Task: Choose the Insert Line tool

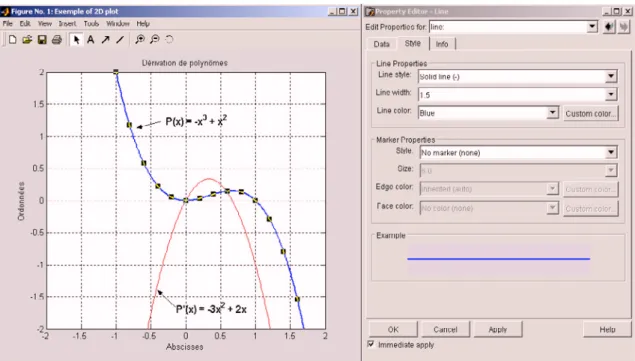Action: click(120, 39)
